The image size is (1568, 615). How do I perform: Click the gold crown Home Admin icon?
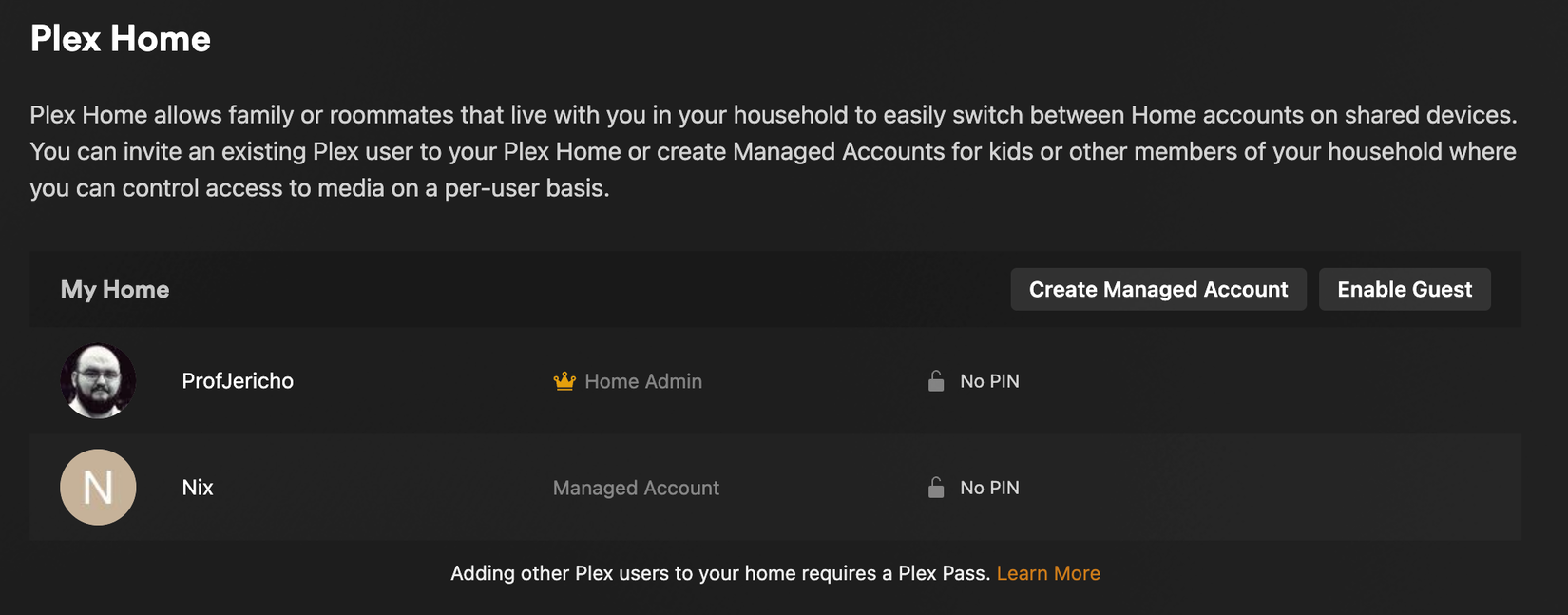click(564, 381)
